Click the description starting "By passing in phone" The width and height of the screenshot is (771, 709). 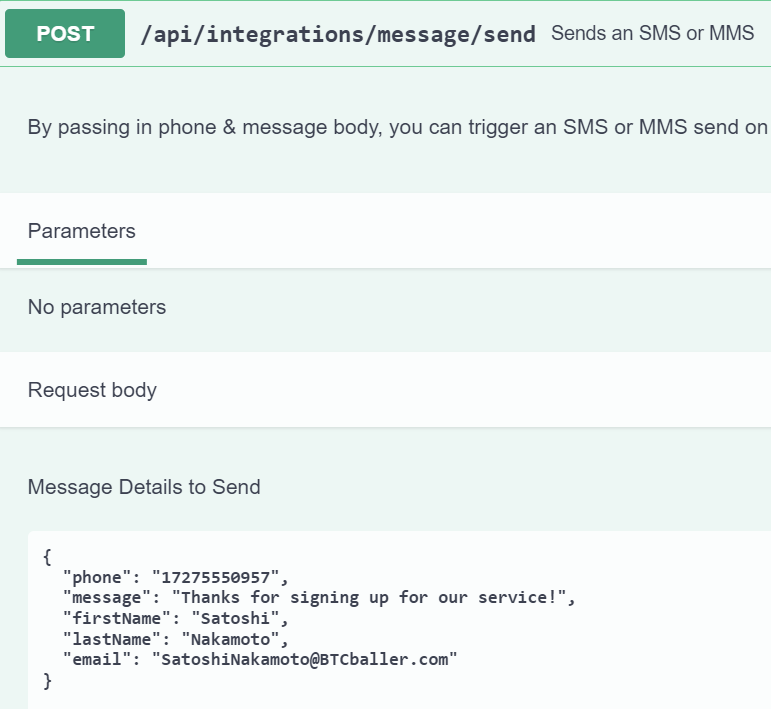click(x=398, y=127)
